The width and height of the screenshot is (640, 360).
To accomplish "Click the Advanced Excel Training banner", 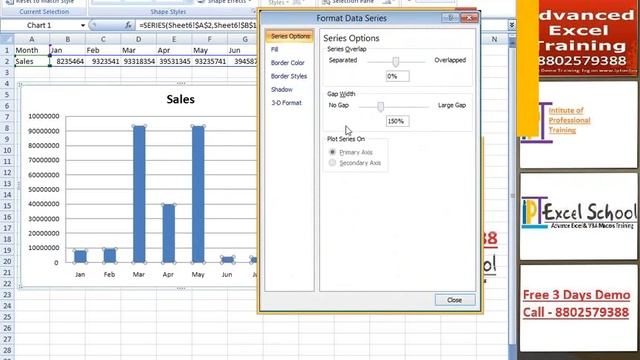I will [x=587, y=38].
